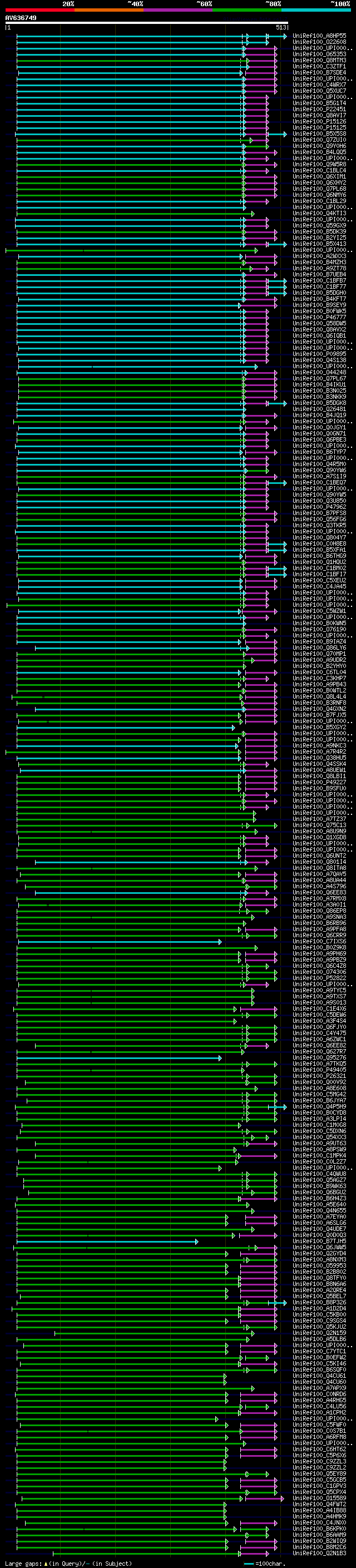Open hit UniRef100_A8HP55
The height and width of the screenshot is (1568, 356).
[x=319, y=36]
